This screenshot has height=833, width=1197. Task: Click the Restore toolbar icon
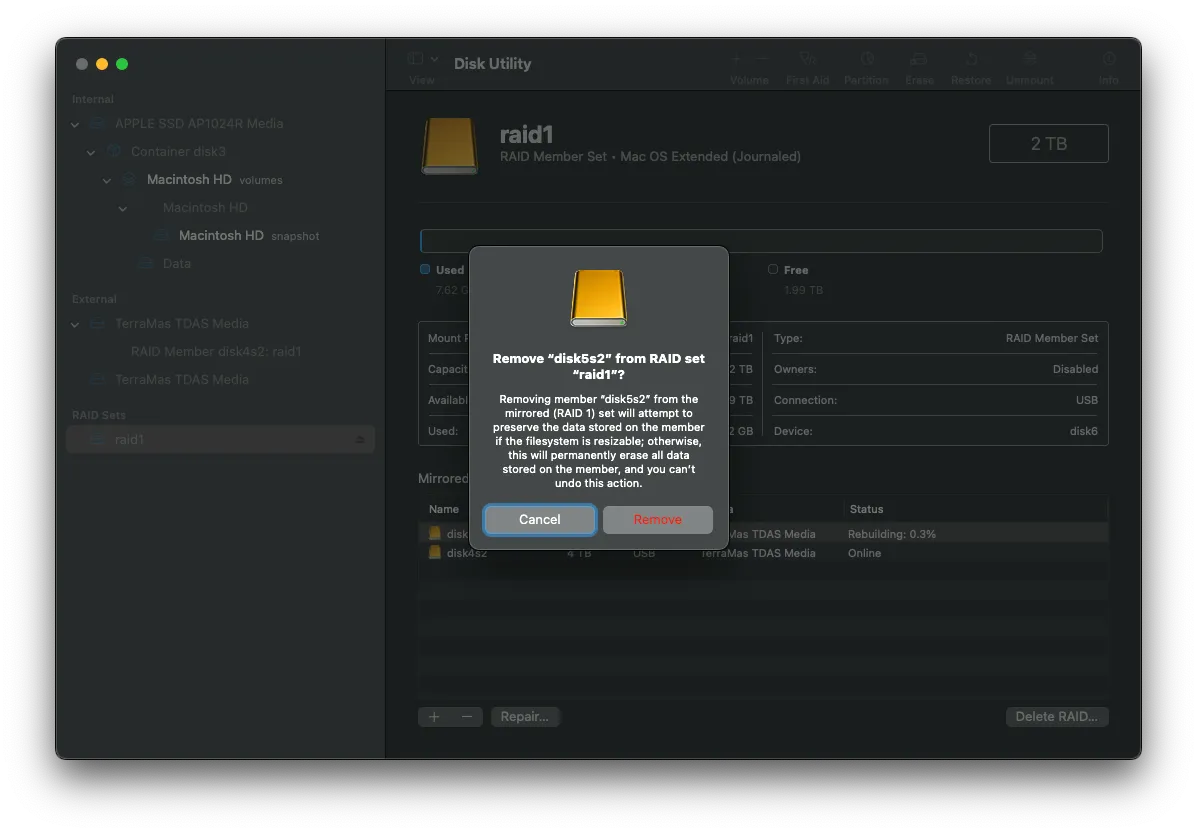(x=970, y=60)
